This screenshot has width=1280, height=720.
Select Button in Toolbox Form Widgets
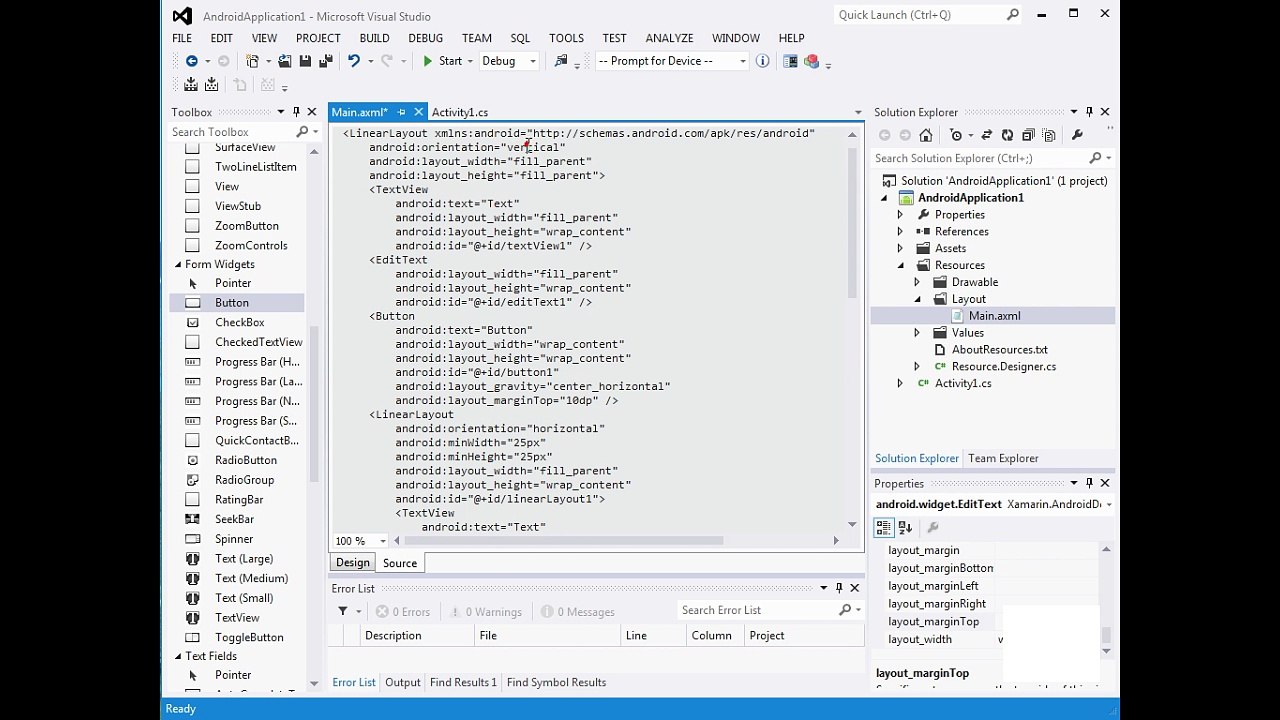[x=238, y=303]
